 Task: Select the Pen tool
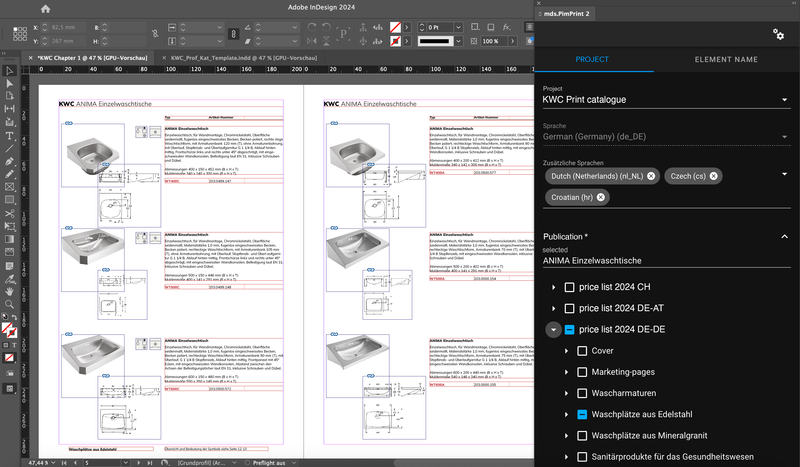[x=9, y=160]
